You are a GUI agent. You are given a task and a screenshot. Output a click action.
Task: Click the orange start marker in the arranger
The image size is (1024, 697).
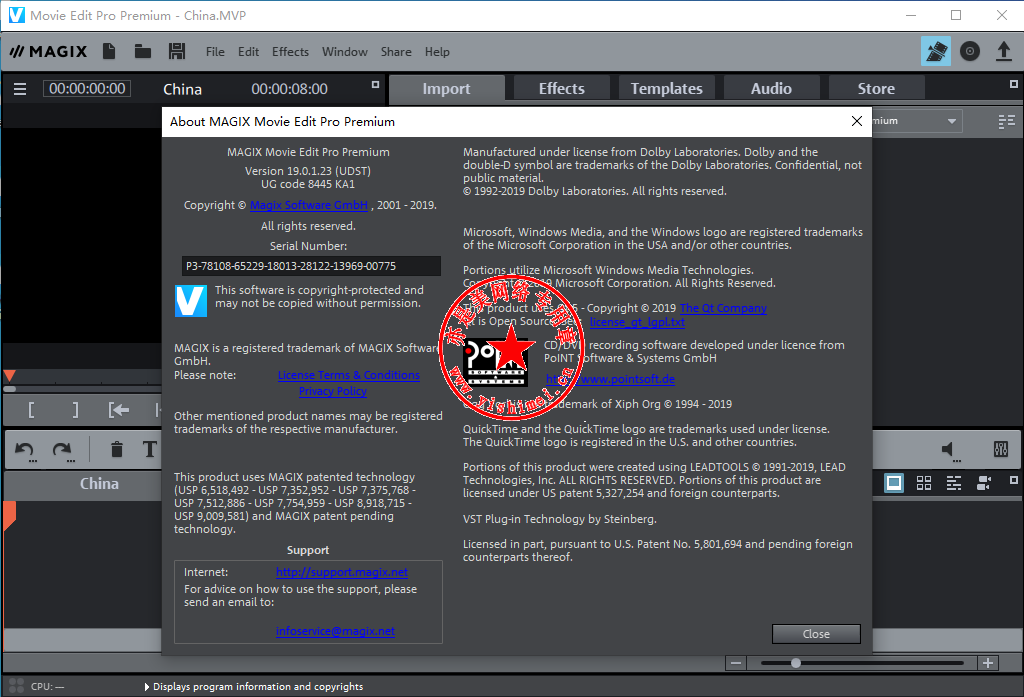pyautogui.click(x=9, y=515)
